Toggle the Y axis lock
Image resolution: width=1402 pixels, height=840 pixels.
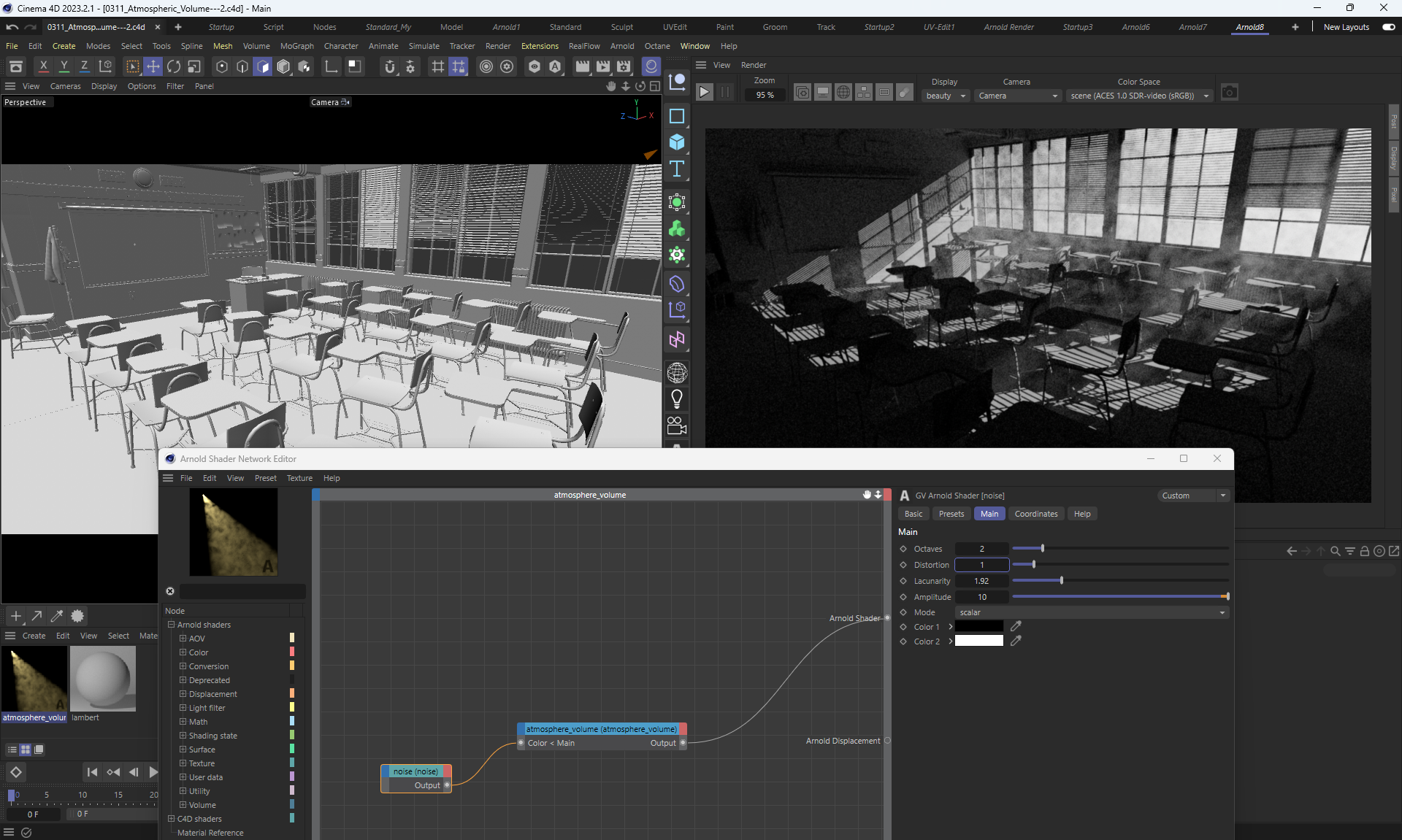coord(64,66)
